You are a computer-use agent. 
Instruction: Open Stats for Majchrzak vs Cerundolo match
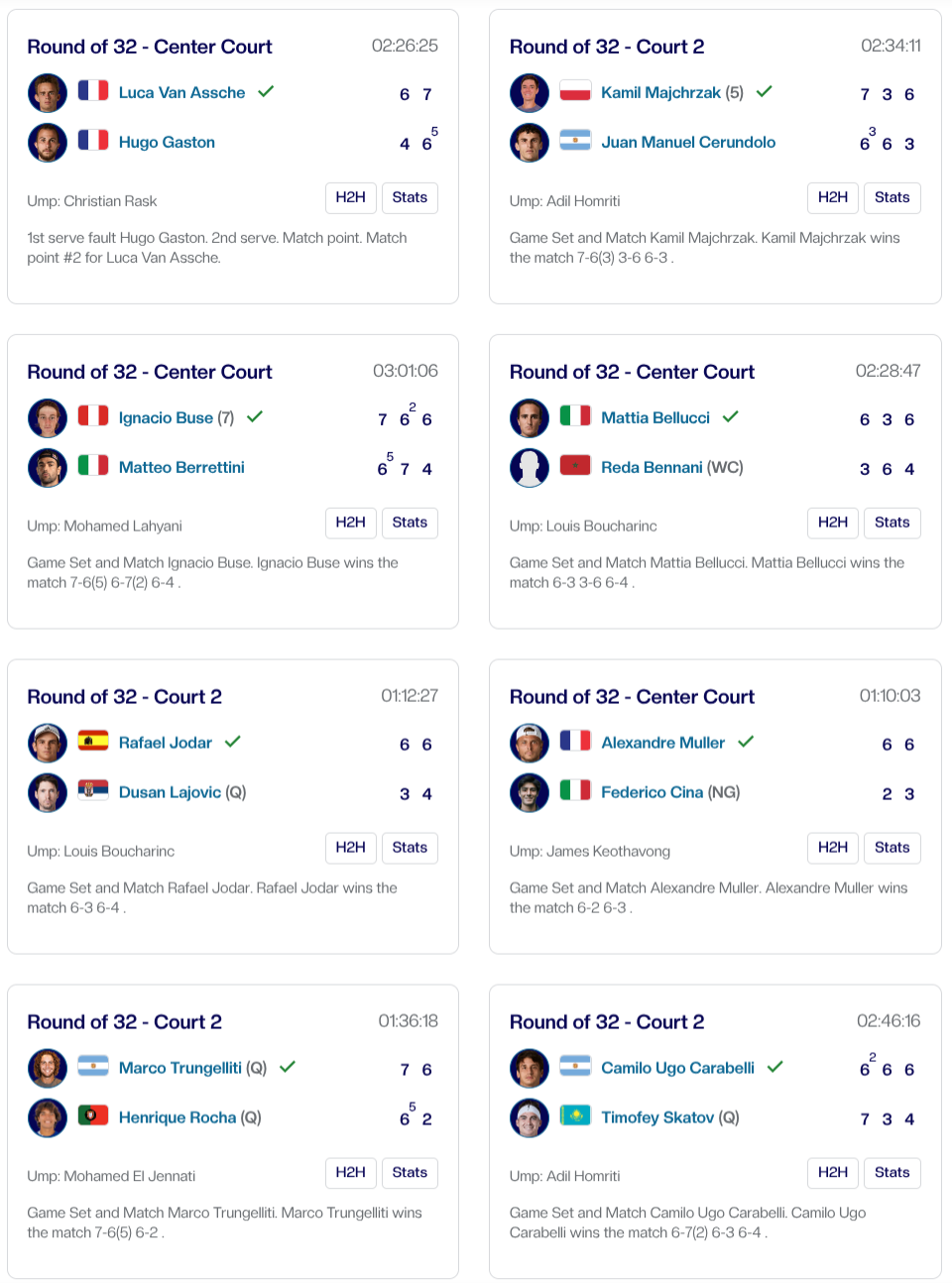click(892, 197)
